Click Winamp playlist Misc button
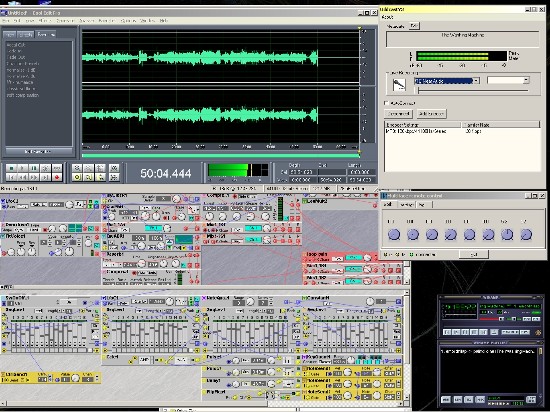The image size is (550, 412). [480, 399]
